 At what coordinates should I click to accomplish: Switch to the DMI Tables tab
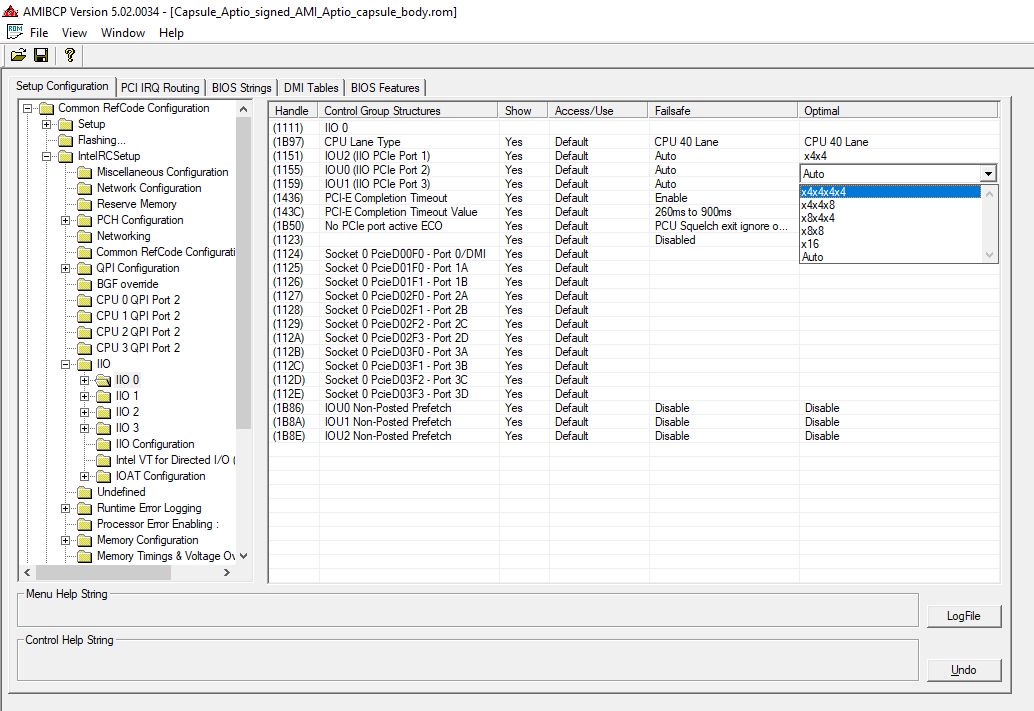pyautogui.click(x=310, y=88)
